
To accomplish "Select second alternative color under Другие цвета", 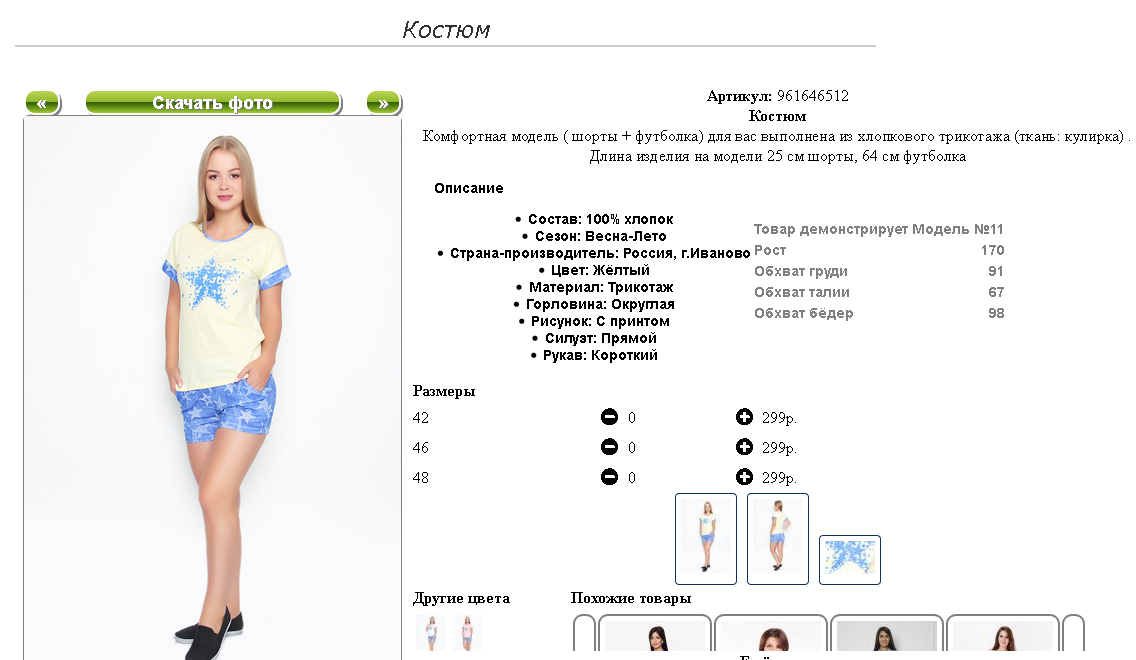I will [467, 632].
